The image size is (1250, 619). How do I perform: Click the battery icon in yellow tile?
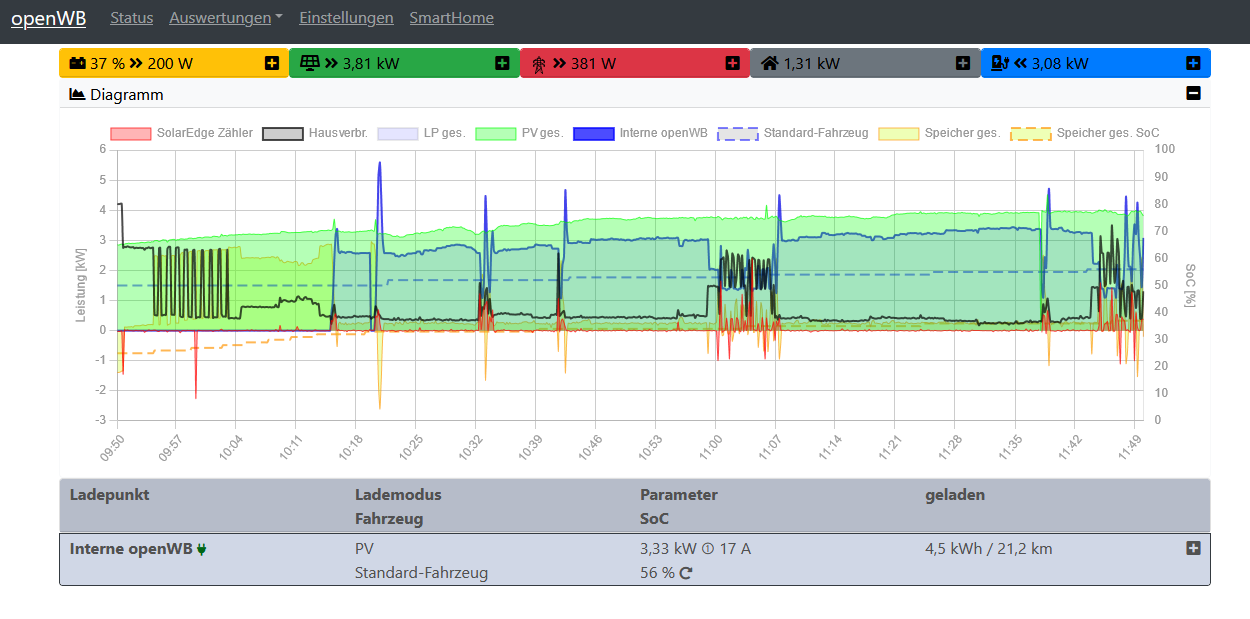77,63
